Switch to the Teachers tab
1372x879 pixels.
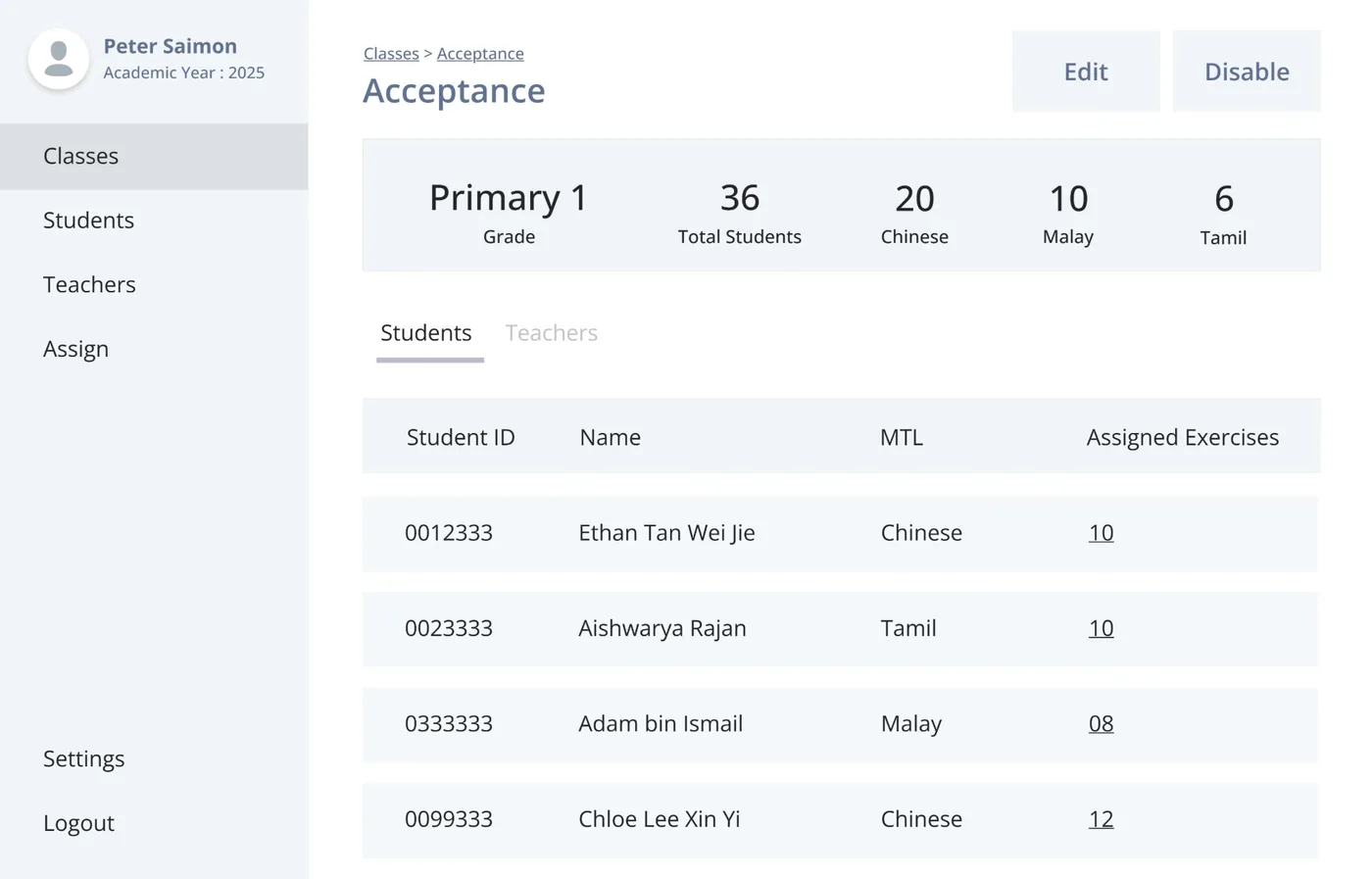pos(552,333)
